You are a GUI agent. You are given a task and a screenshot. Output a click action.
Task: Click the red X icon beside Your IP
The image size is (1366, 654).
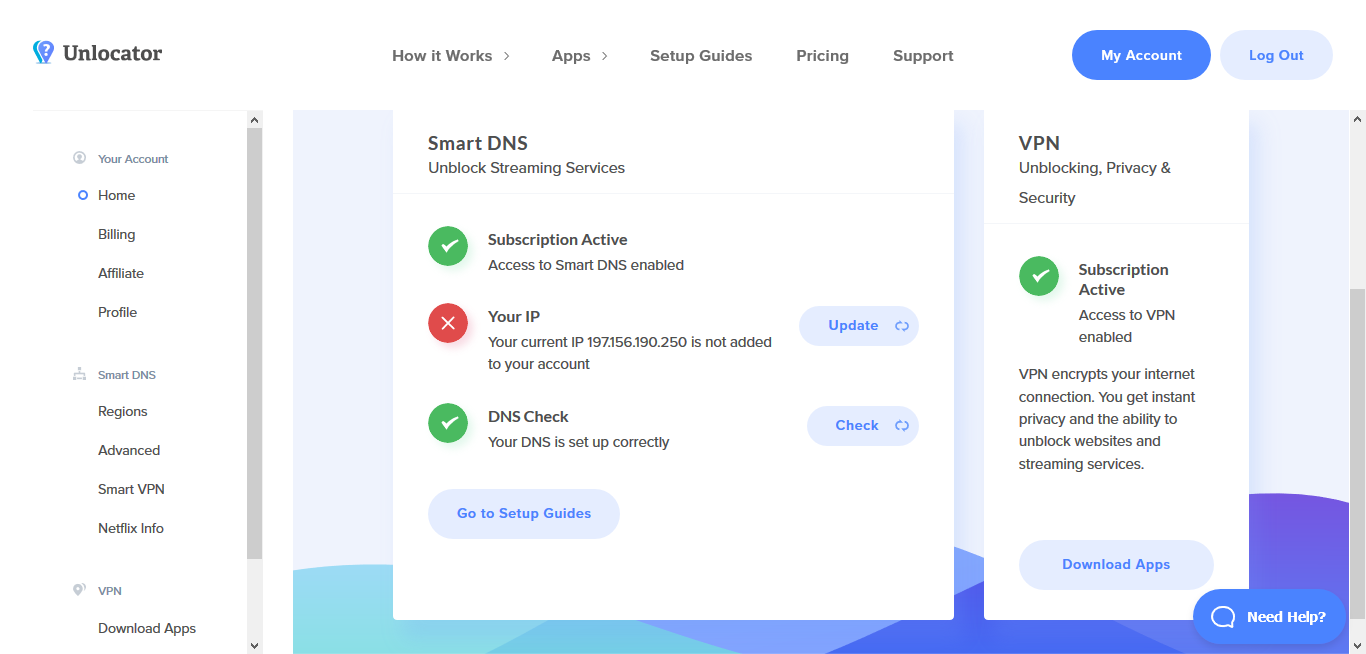(x=448, y=323)
